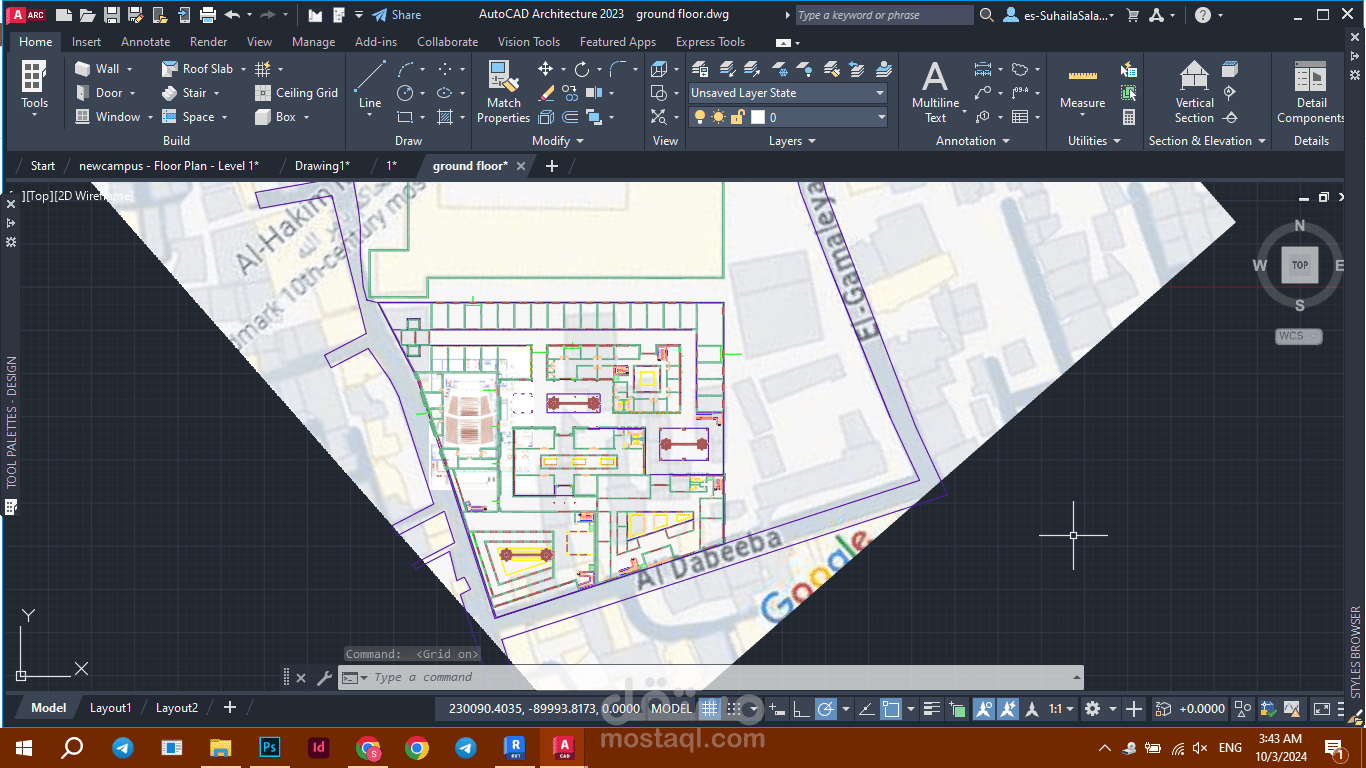Image resolution: width=1366 pixels, height=768 pixels.
Task: Click the Ceiling Grid tool
Action: (x=296, y=93)
